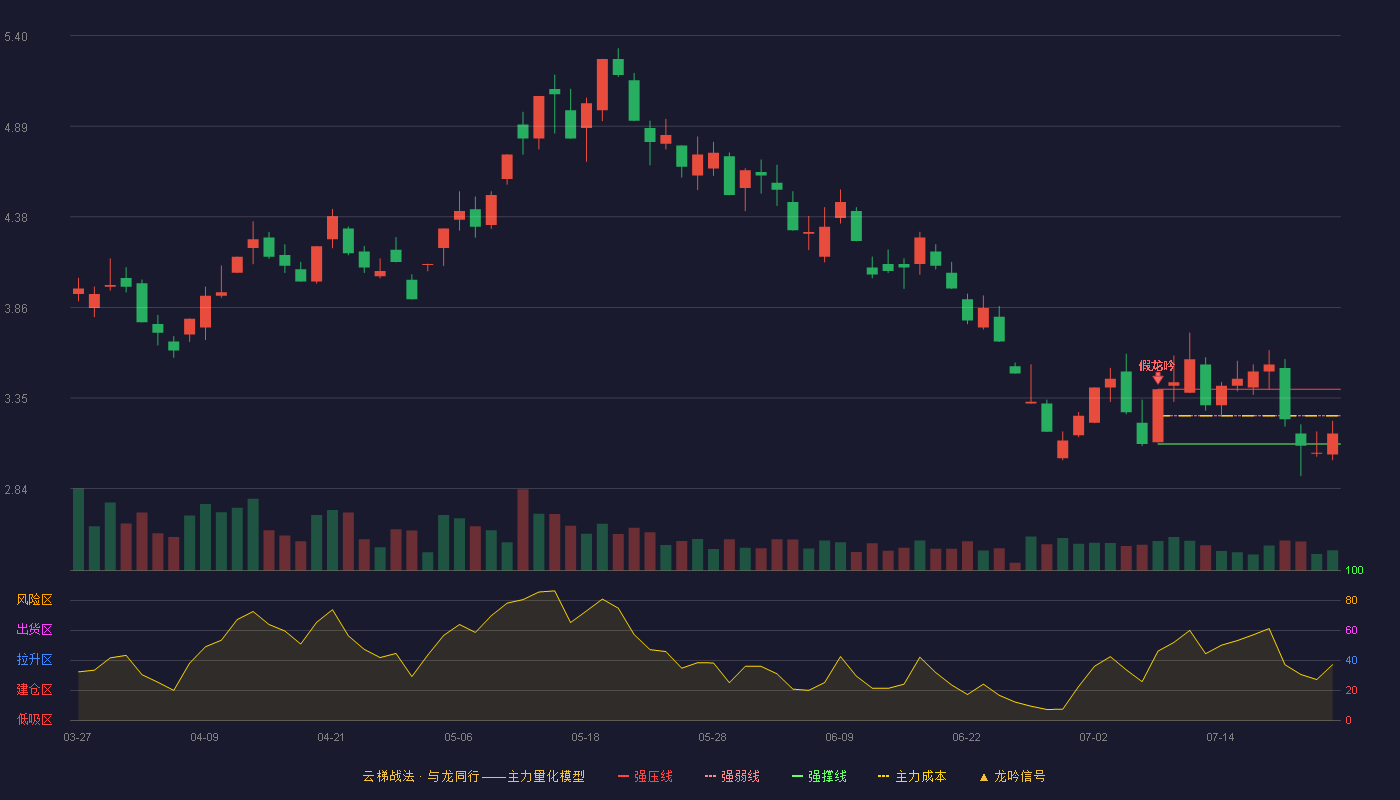The image size is (1400, 800).
Task: Toggle the 云梯战法 主力量化模型 legend entry
Action: coord(473,776)
